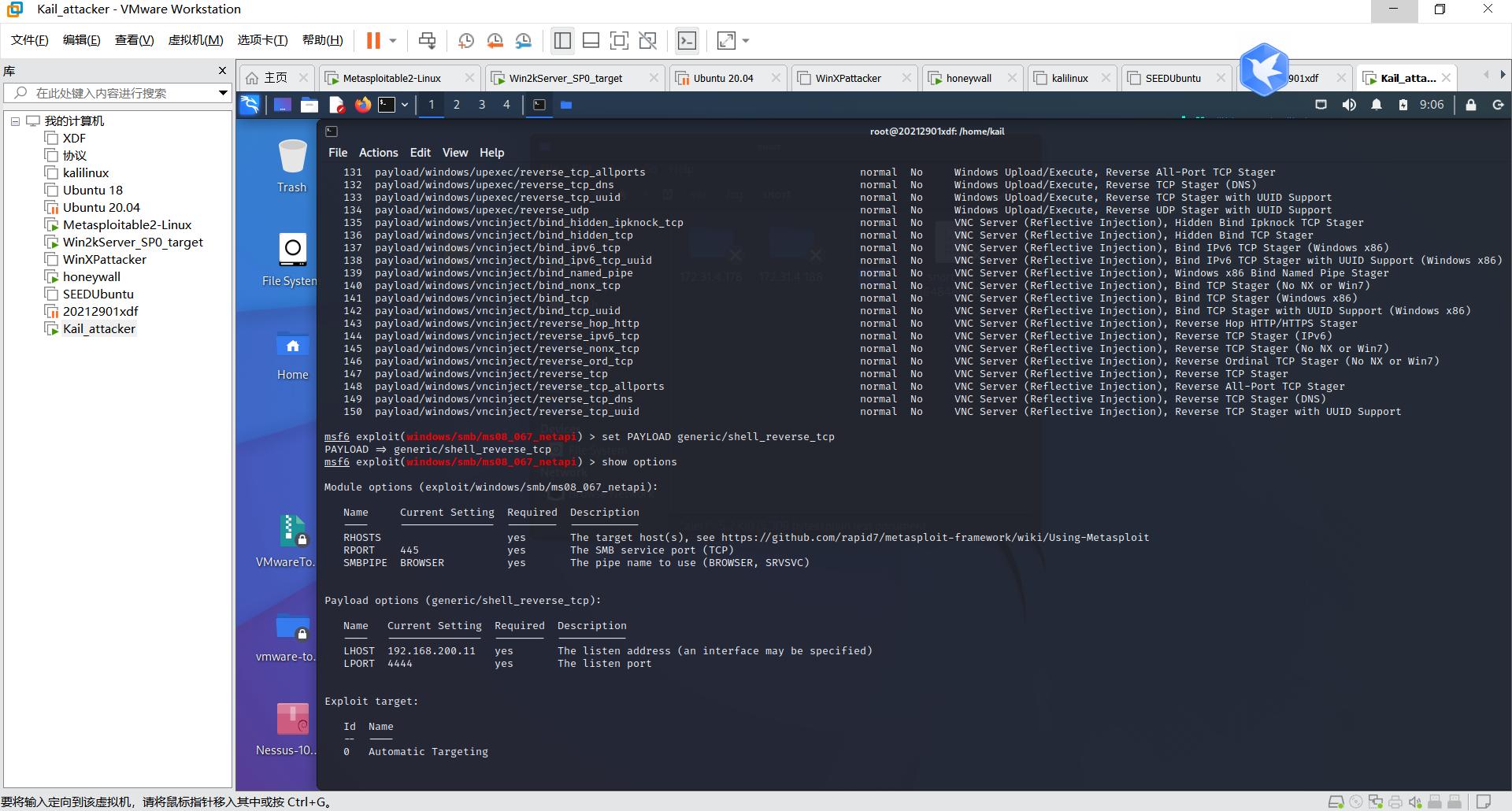Click the send Ctrl+Alt+Del toolbar icon

[427, 40]
